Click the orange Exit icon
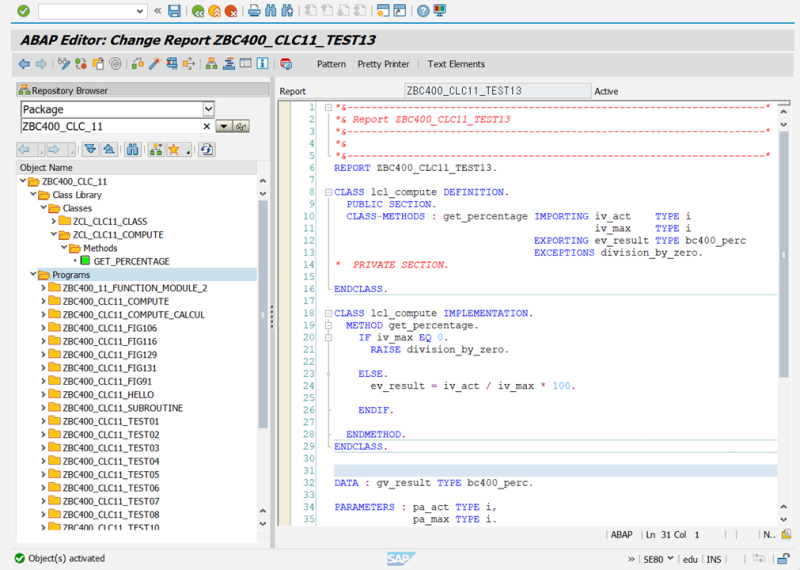This screenshot has width=800, height=570. (214, 11)
